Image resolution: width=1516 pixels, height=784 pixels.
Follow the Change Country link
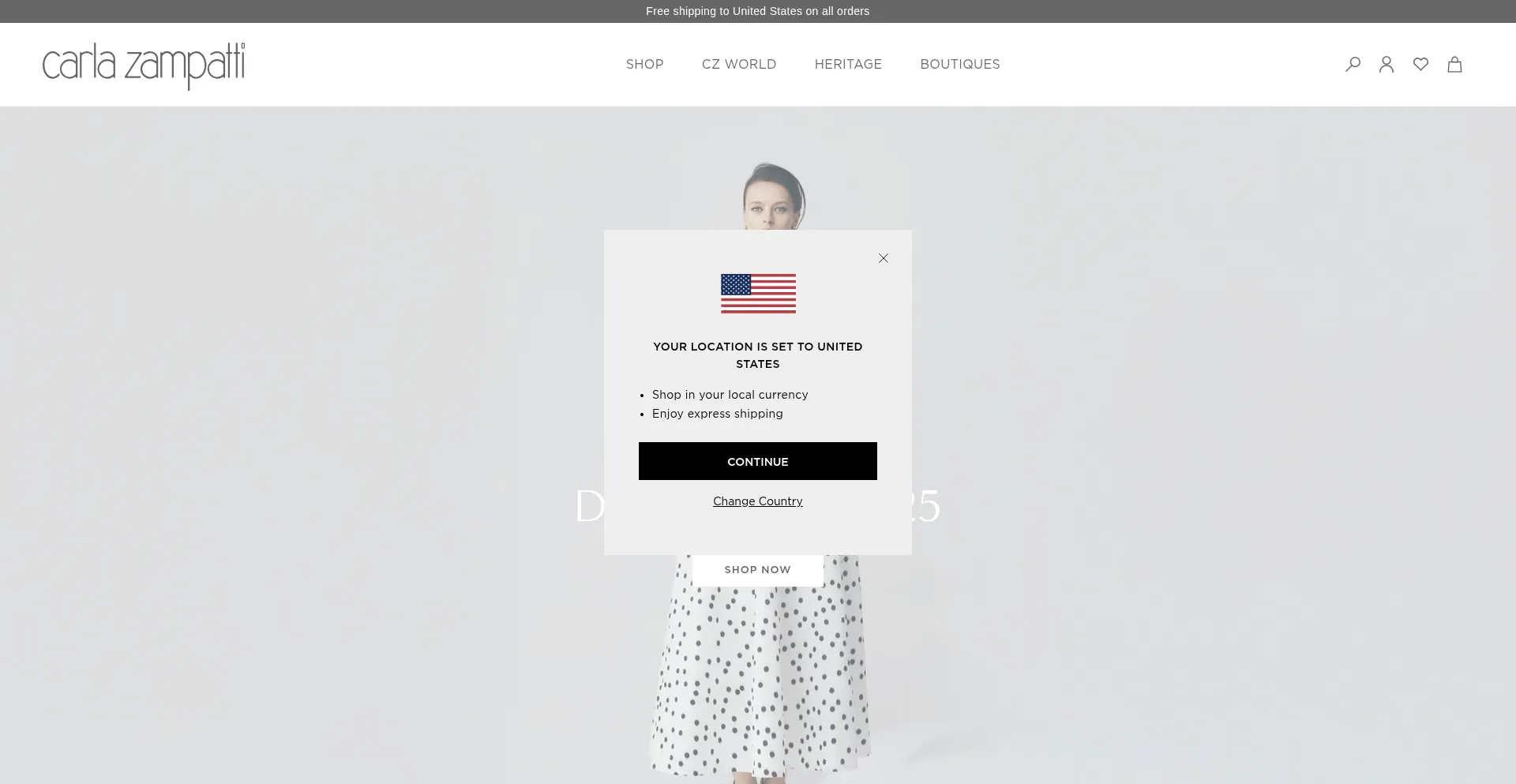(x=758, y=501)
